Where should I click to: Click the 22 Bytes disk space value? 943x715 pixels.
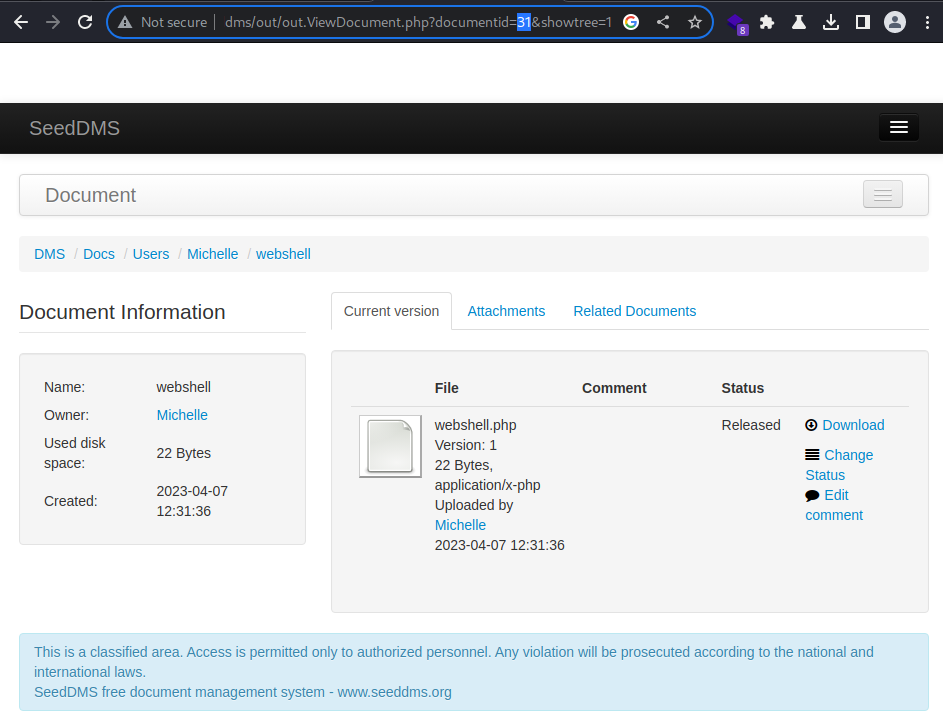183,453
